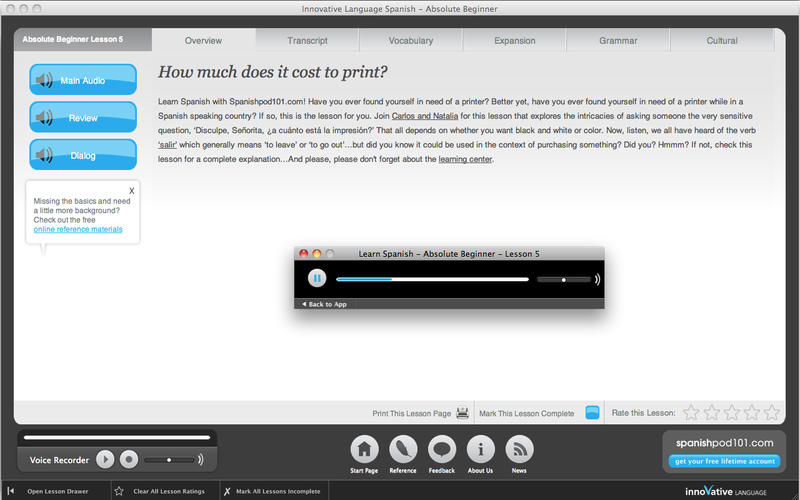The image size is (800, 500).
Task: Start recording with the Voice Recorder
Action: [129, 460]
